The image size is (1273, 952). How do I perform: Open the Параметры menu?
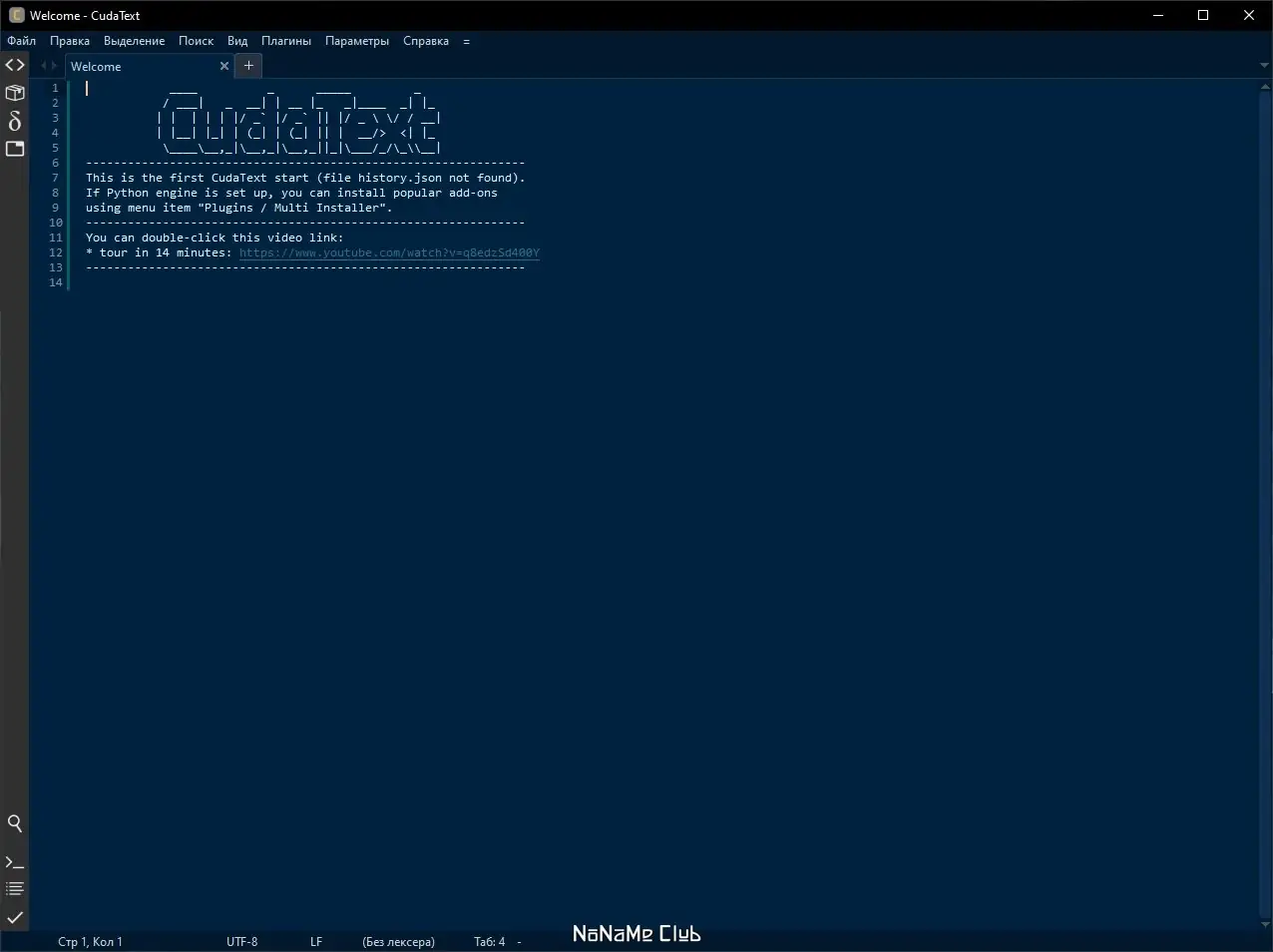point(357,41)
